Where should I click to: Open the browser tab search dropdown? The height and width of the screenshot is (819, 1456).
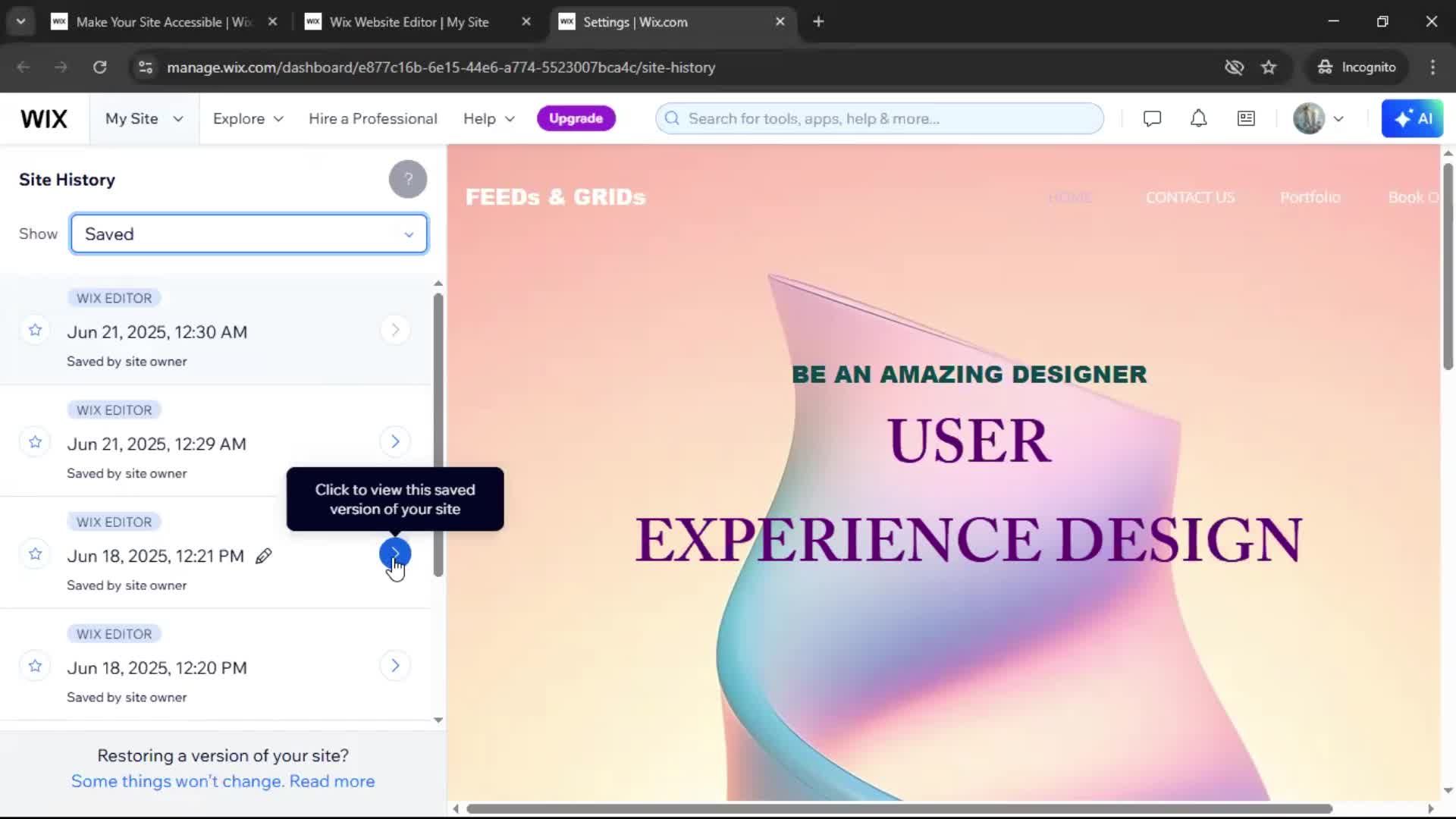[x=20, y=22]
